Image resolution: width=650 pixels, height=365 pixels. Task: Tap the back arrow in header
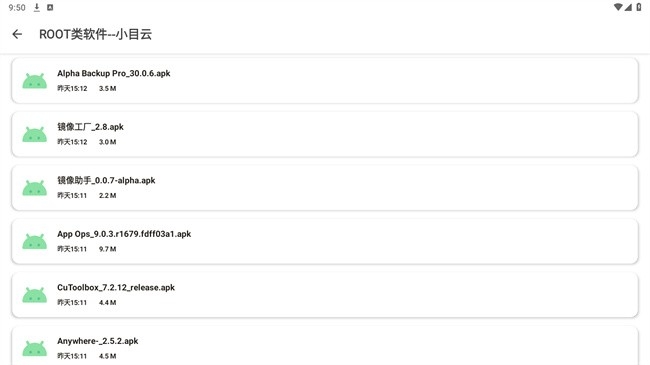17,34
